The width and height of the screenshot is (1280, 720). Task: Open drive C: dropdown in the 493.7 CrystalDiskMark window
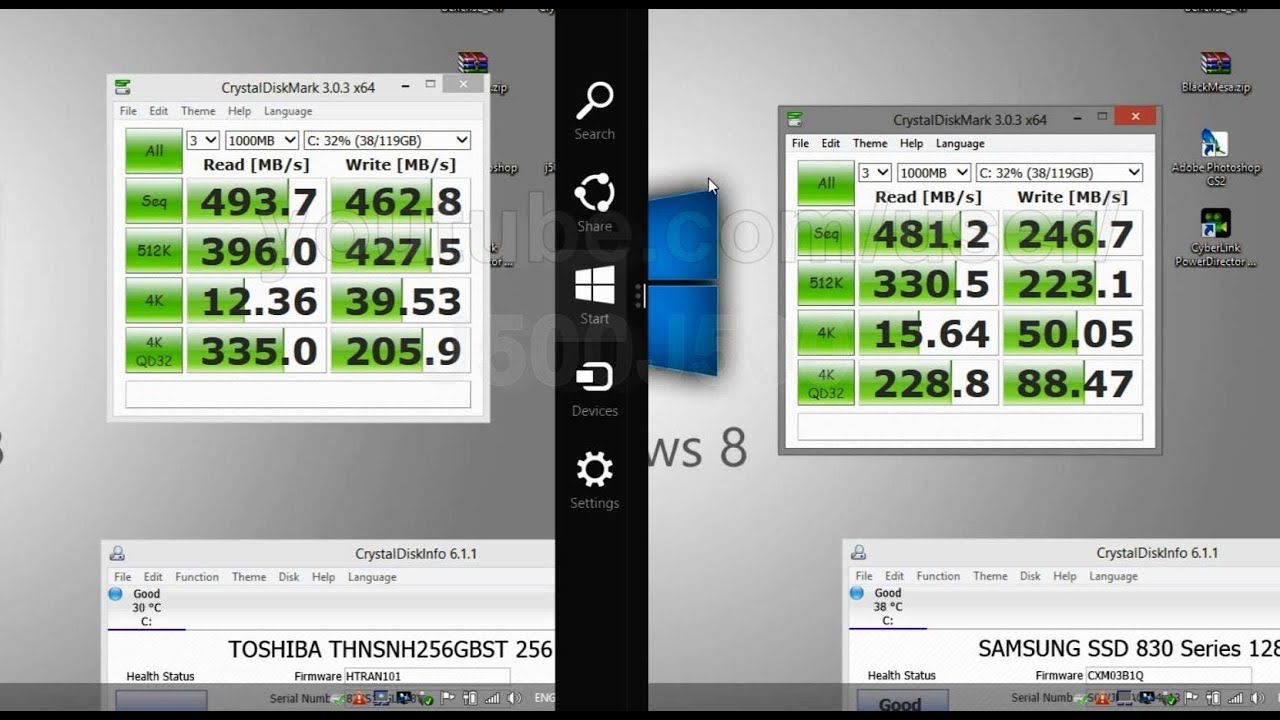tap(387, 141)
